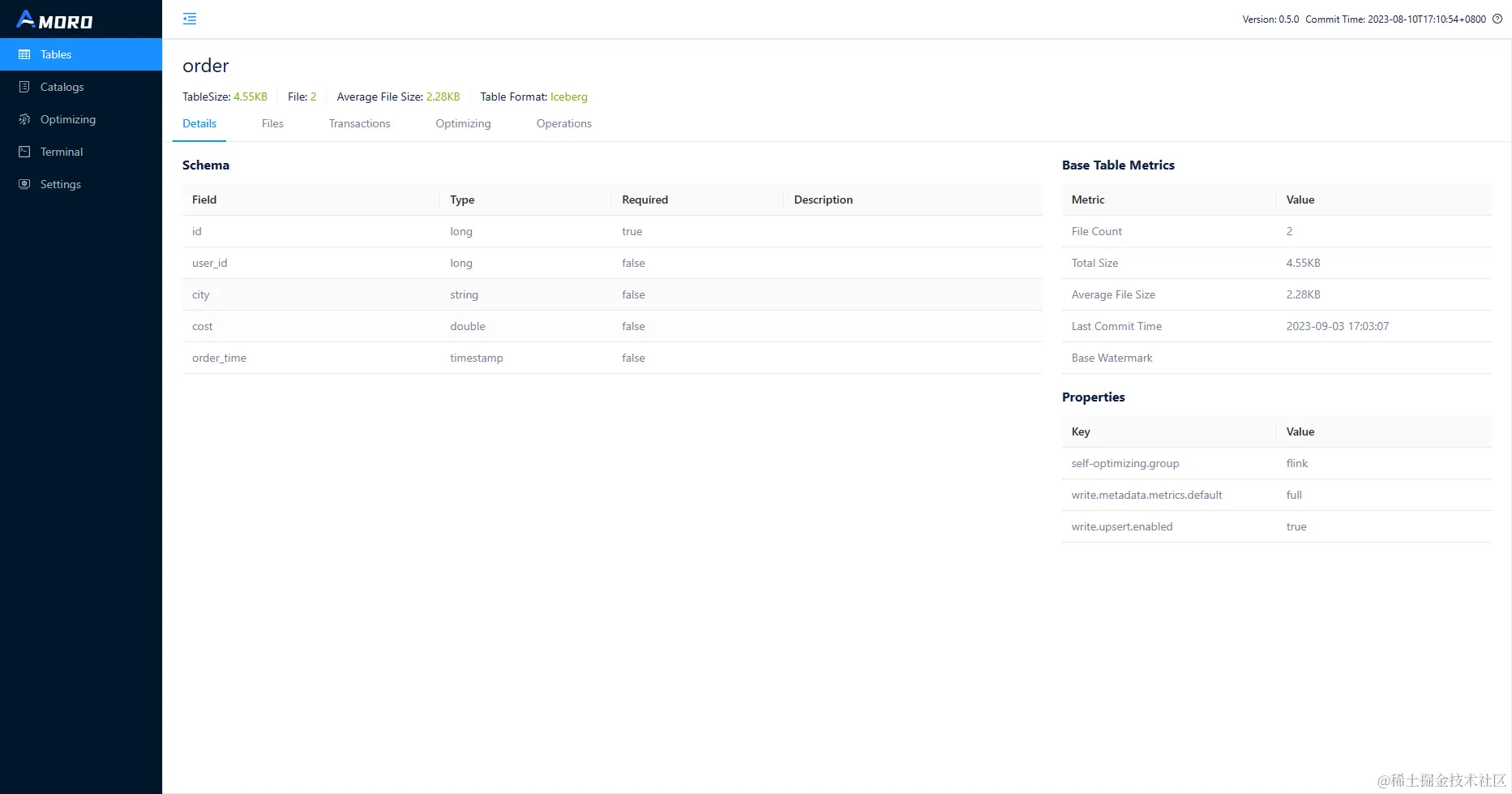Click the 'write.upsert.enabled' property key
The image size is (1512, 794).
click(1122, 526)
